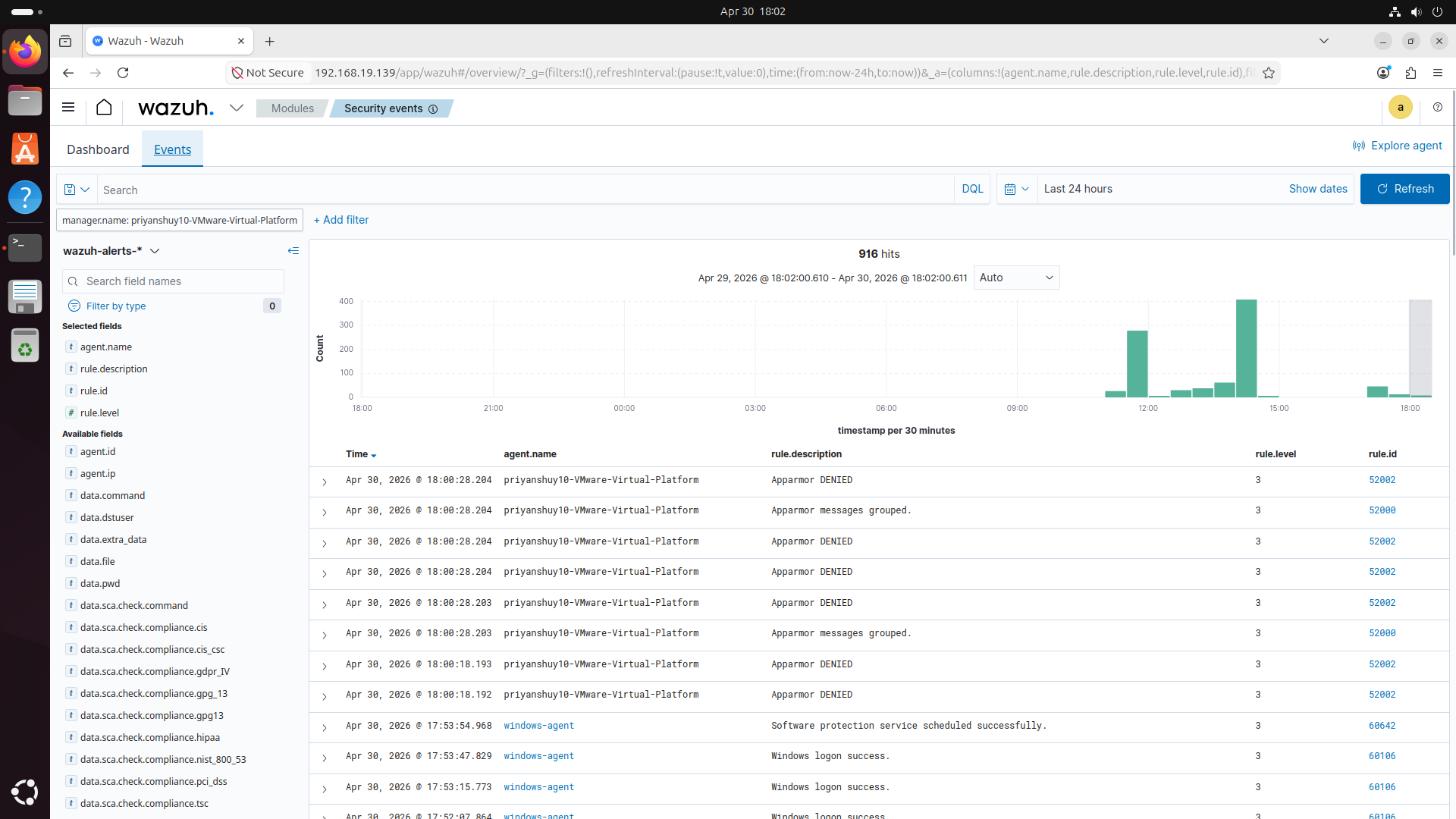
Task: Select agent.name in selected fields
Action: (106, 347)
